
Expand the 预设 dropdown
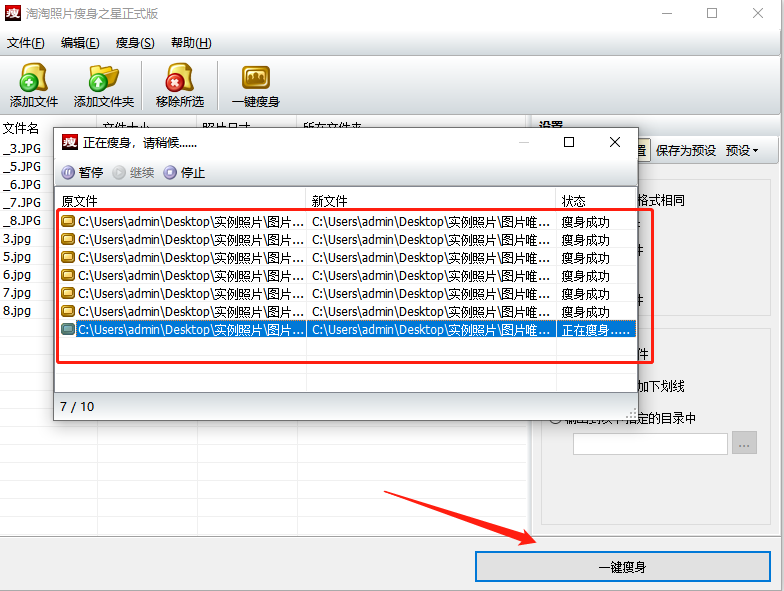coord(742,150)
